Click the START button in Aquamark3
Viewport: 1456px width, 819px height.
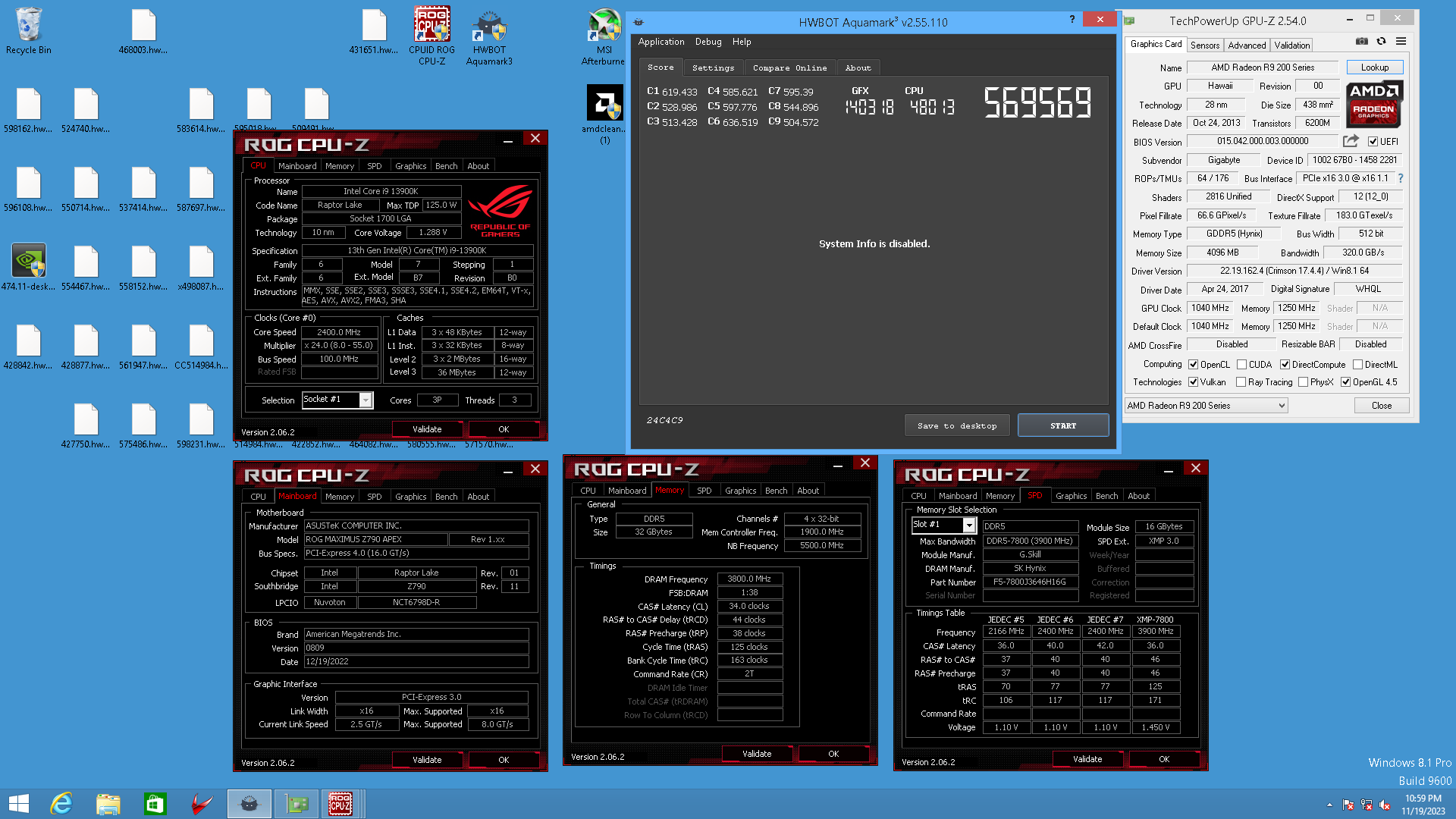tap(1063, 425)
